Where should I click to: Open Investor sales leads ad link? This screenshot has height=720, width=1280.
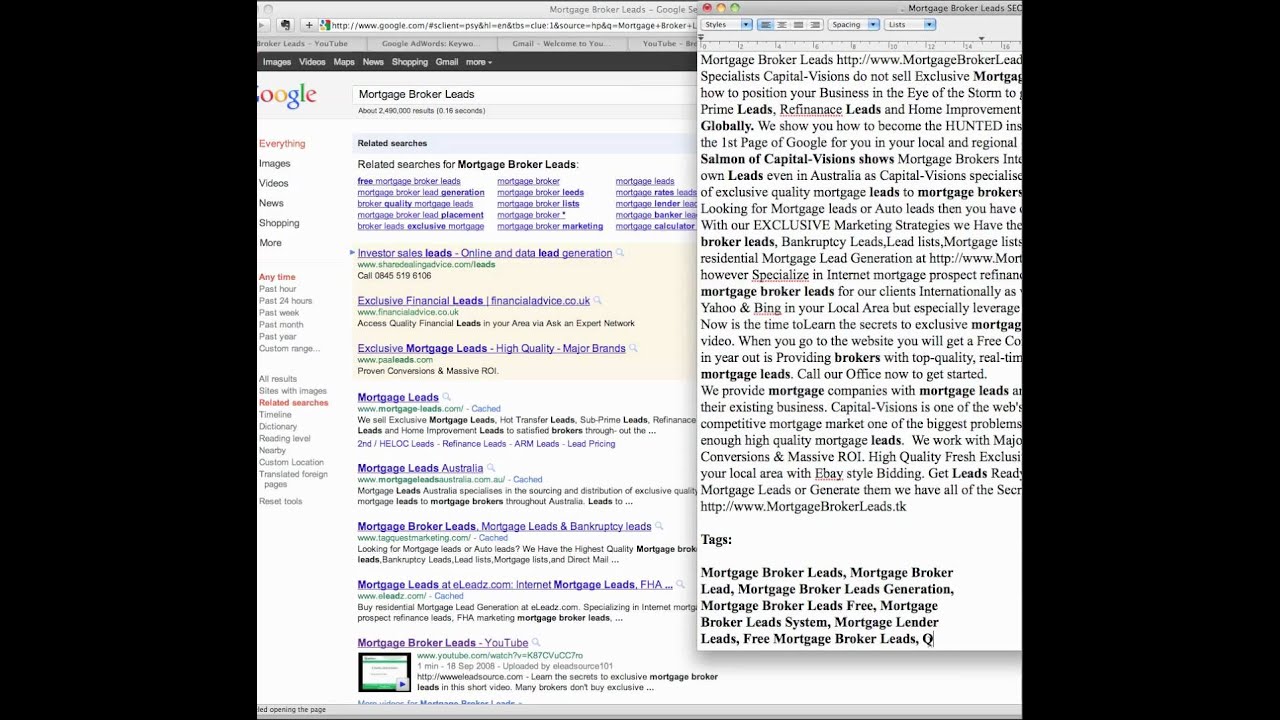click(485, 254)
